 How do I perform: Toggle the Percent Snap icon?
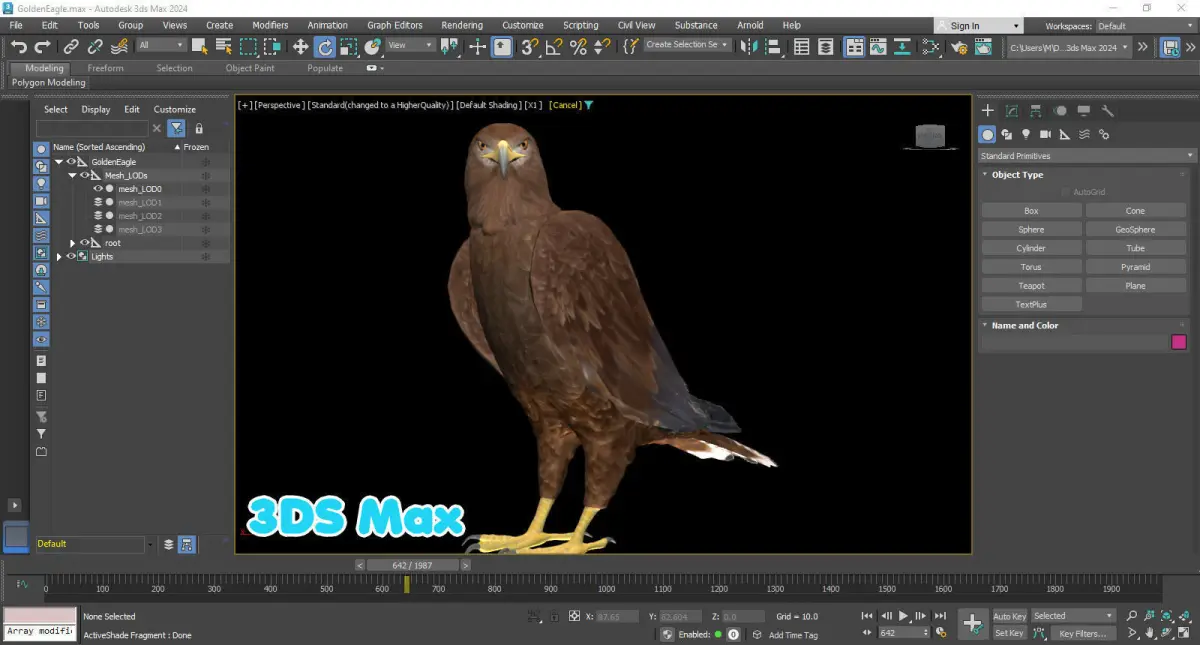pos(578,46)
